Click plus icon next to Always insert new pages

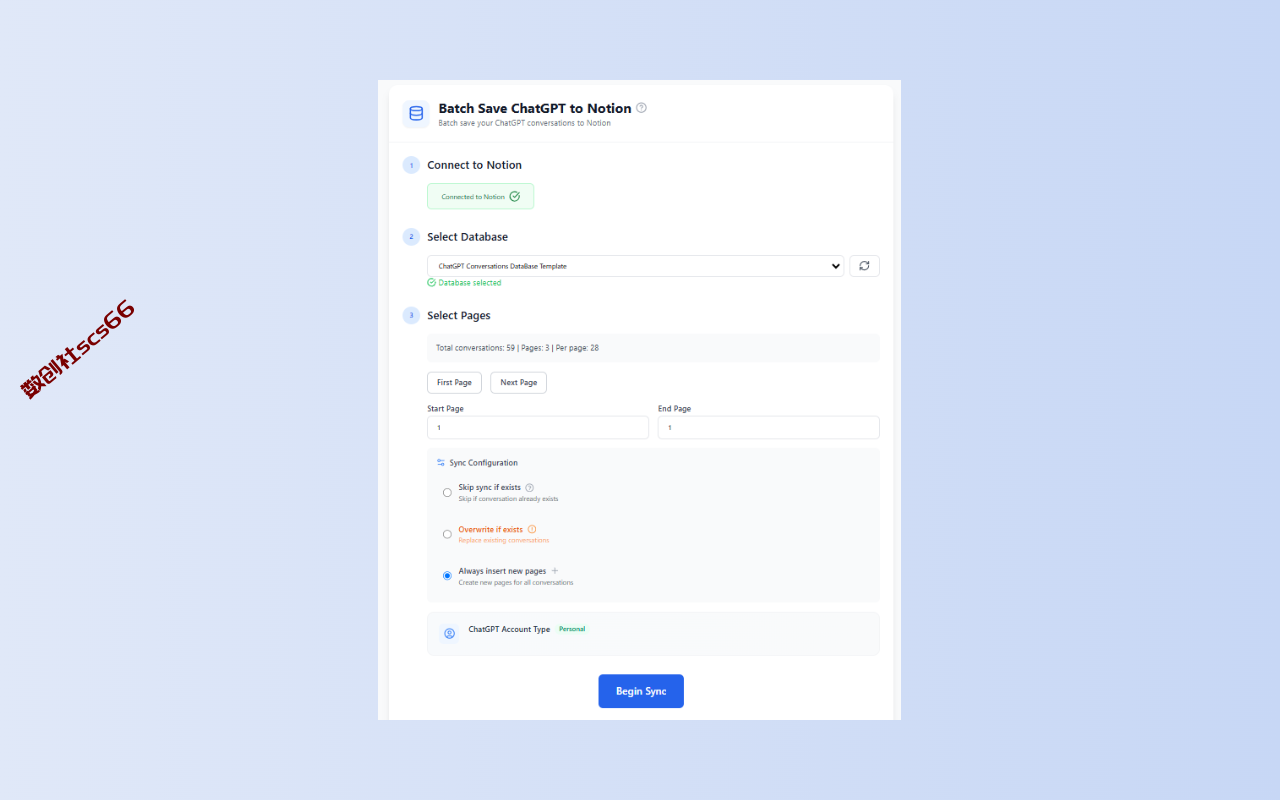tap(555, 571)
